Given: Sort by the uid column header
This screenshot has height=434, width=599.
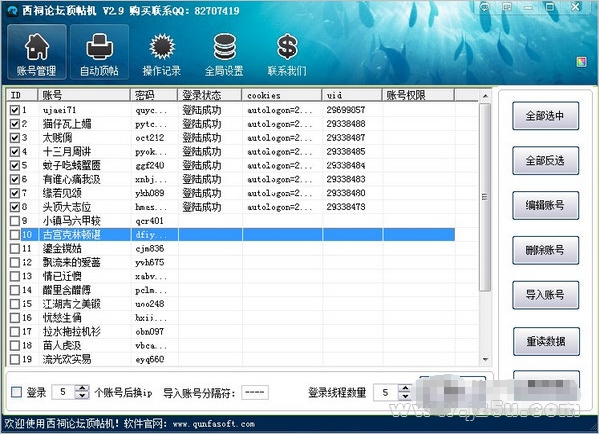Looking at the screenshot, I should pyautogui.click(x=352, y=95).
